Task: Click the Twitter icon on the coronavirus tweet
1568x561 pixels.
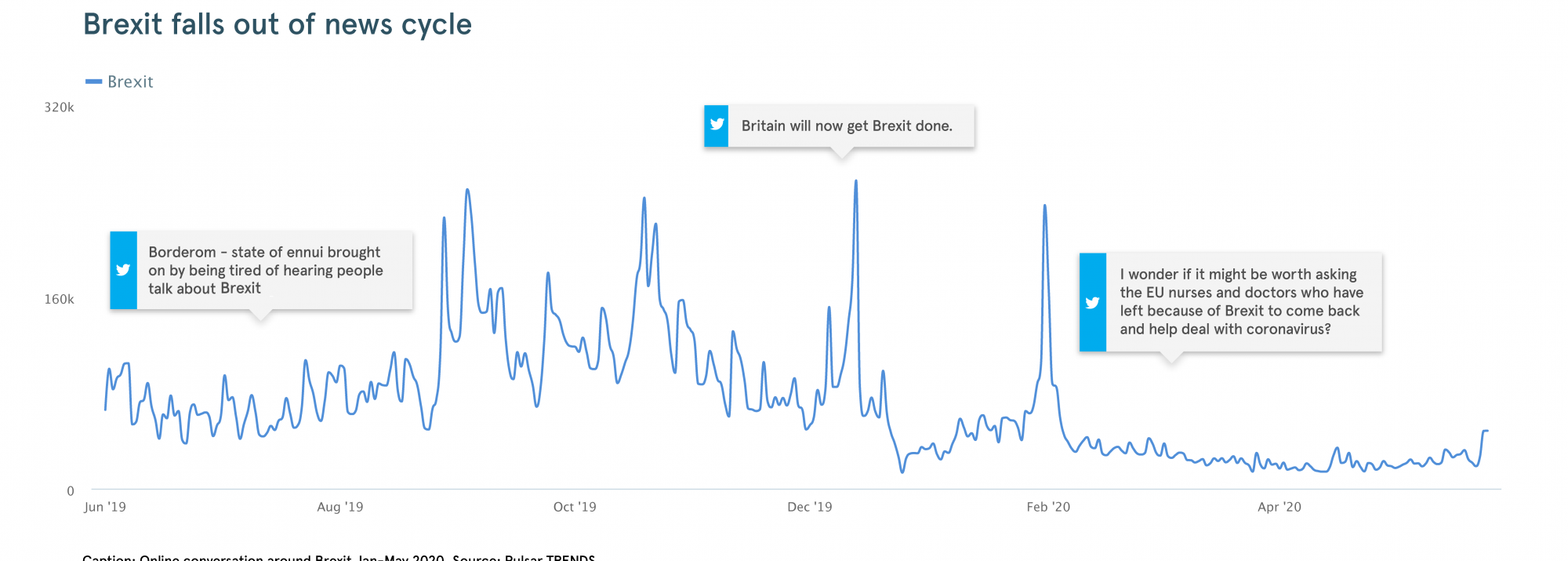Action: click(1092, 302)
